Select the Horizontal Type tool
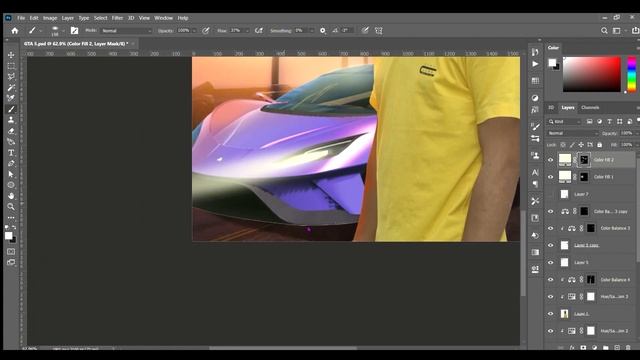 pos(11,153)
